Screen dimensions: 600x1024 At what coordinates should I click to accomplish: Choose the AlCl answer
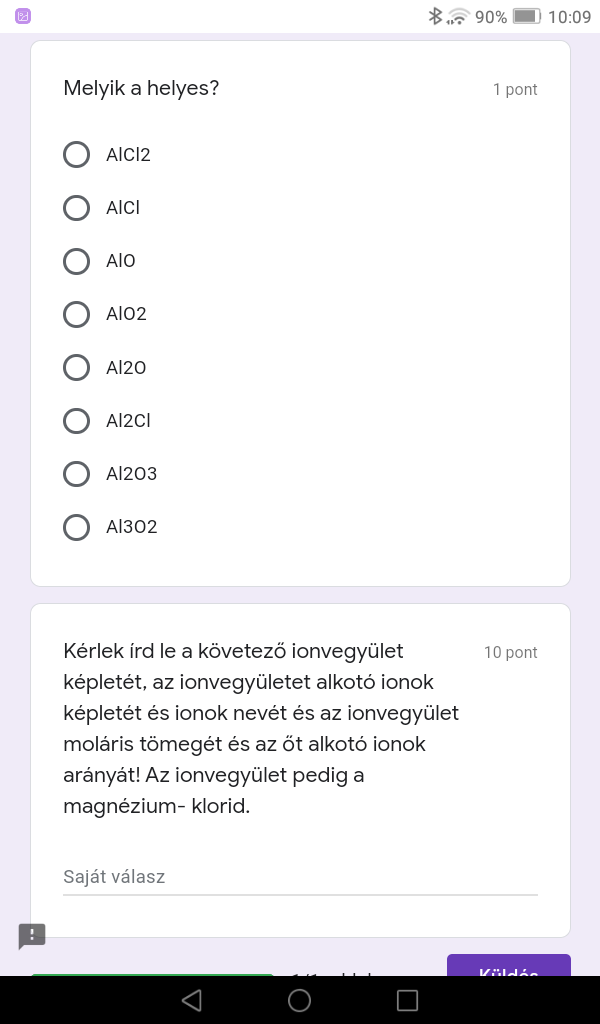77,208
